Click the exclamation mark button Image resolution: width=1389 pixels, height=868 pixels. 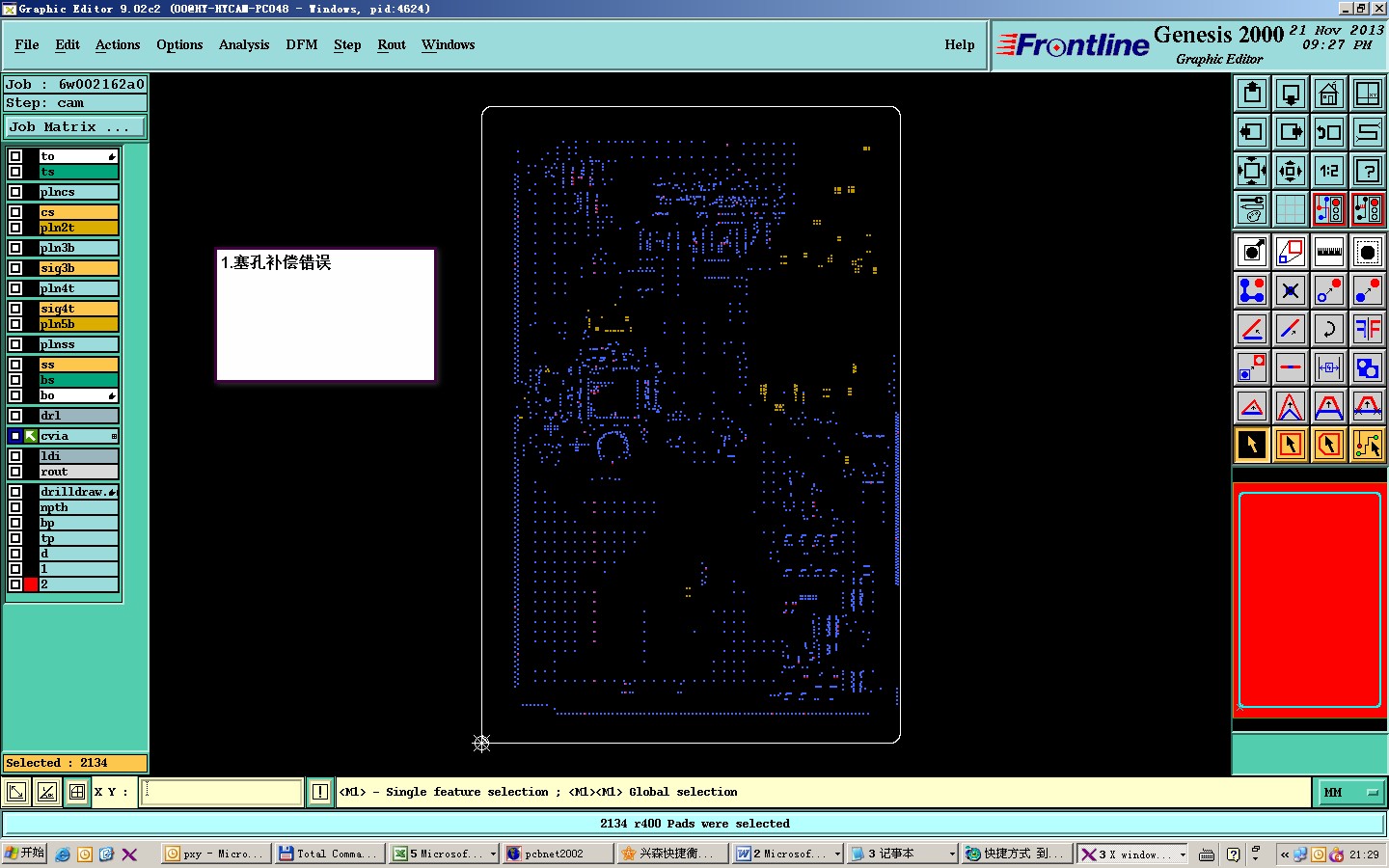click(x=320, y=793)
